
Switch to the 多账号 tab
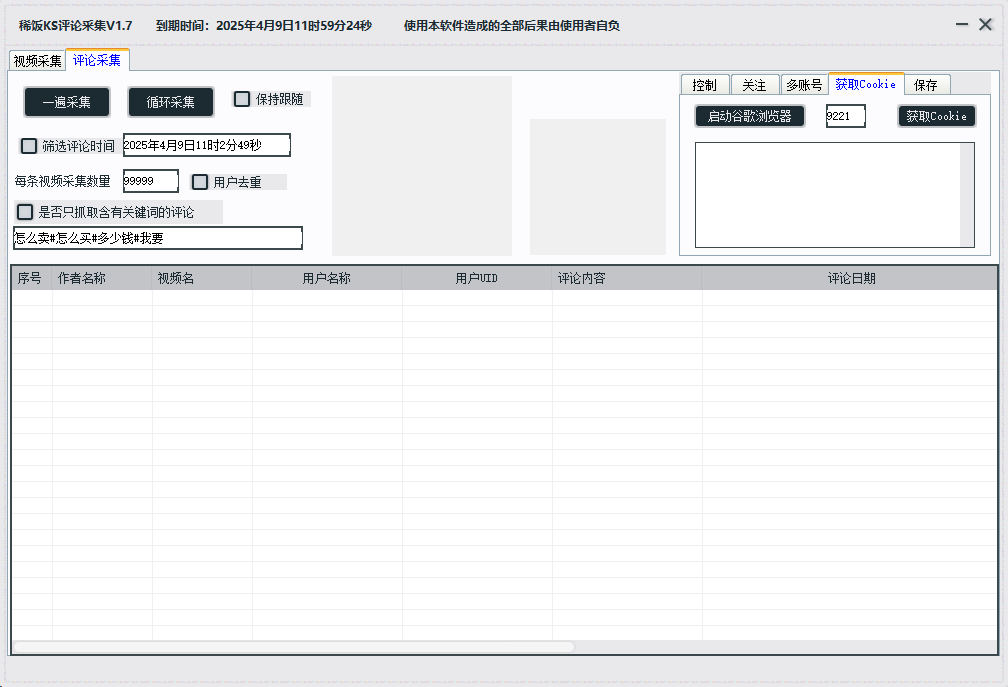[803, 85]
